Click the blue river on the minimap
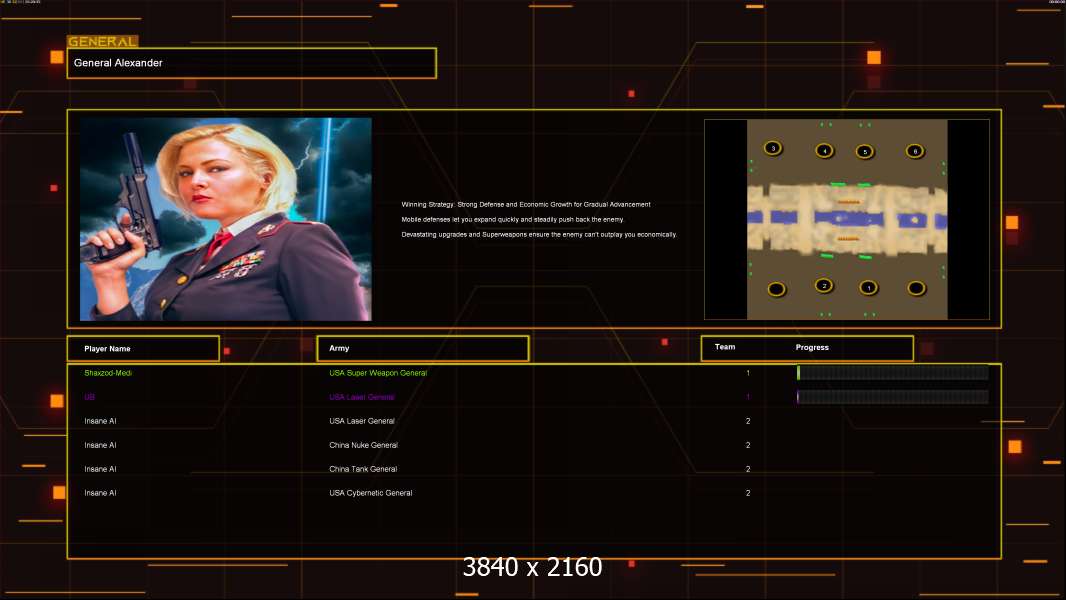Viewport: 1066px width, 600px height. point(847,219)
